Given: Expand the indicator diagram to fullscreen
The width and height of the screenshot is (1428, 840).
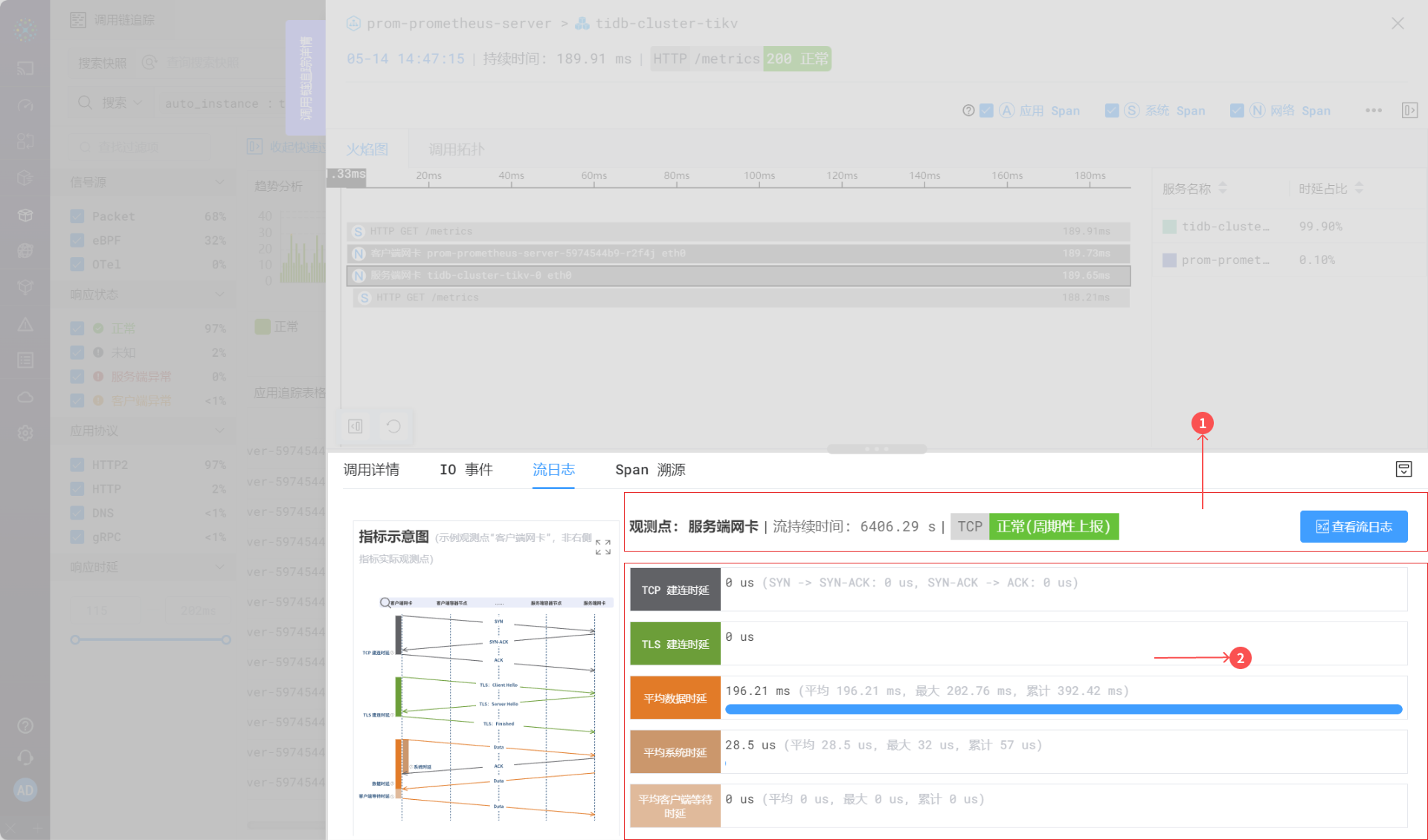Looking at the screenshot, I should [x=602, y=547].
